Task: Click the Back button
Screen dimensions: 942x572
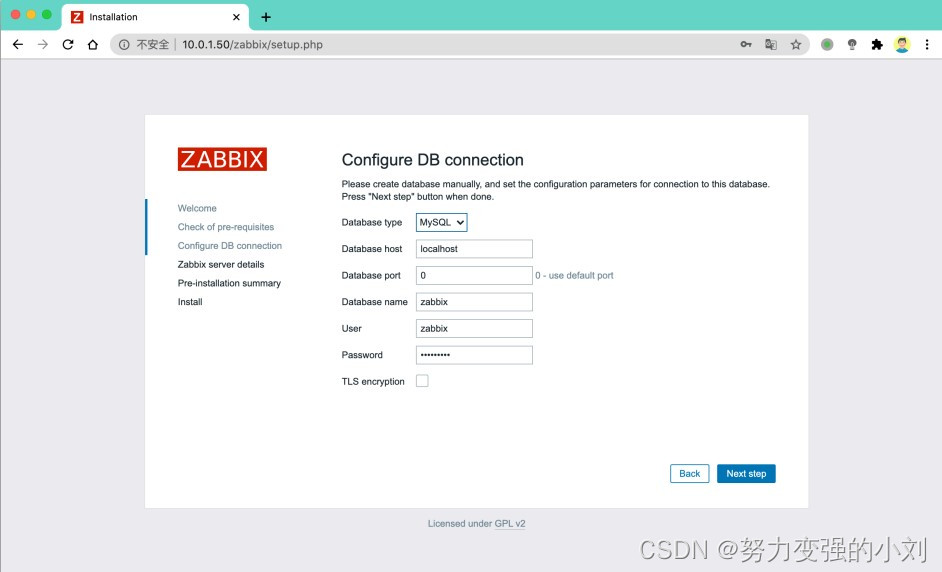Action: 690,473
